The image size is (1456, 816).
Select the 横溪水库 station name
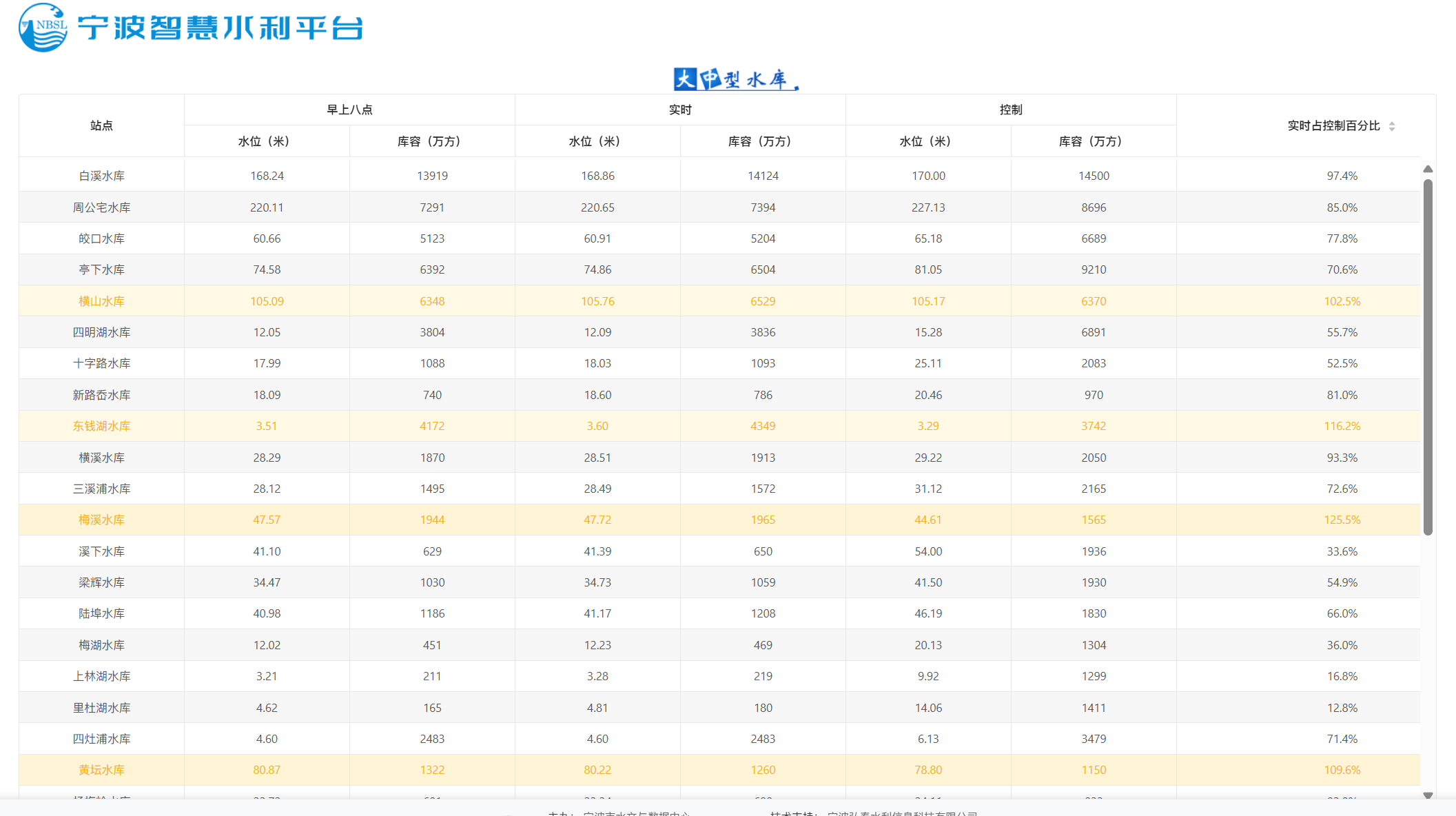(x=101, y=458)
